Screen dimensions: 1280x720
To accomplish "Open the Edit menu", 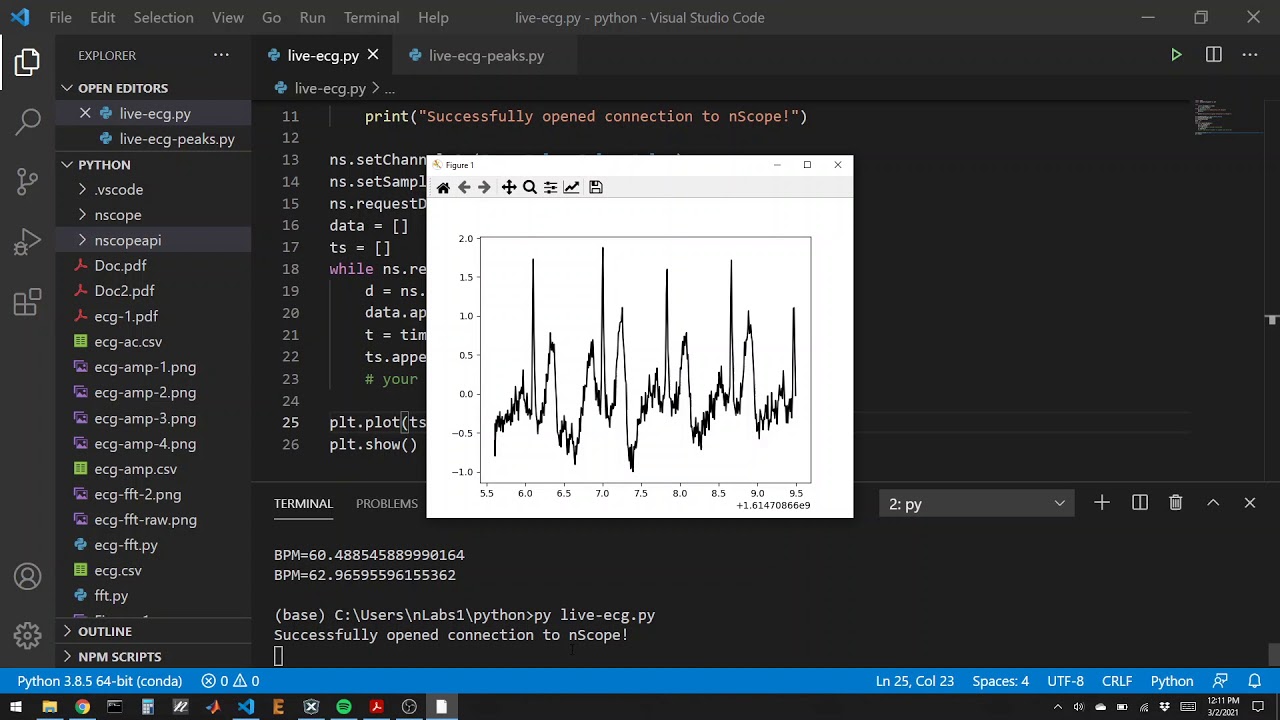I will click(102, 17).
